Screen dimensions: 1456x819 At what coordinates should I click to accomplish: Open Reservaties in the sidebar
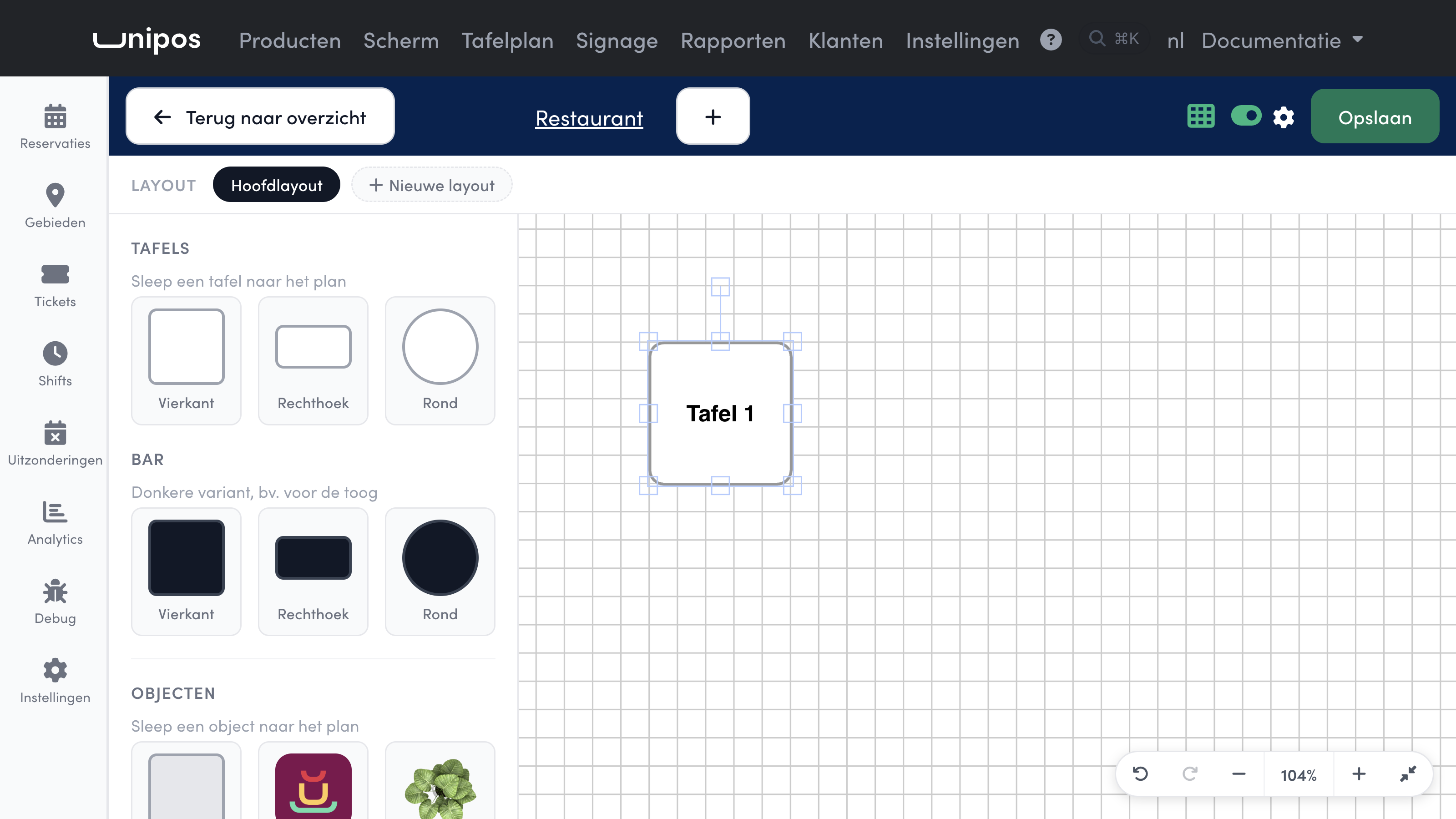55,127
